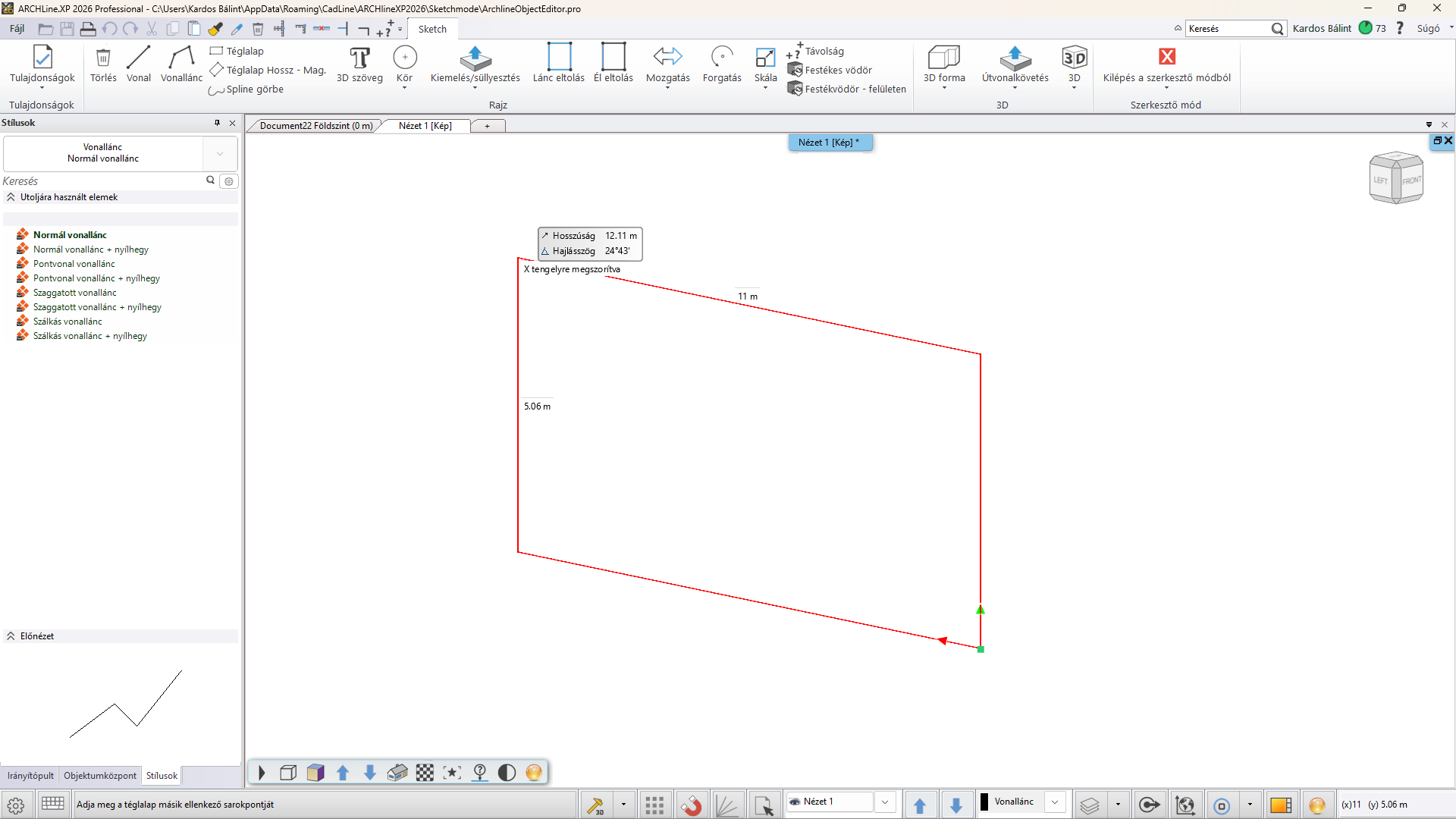Collapse the Utoljára használt elemek section
This screenshot has width=1456, height=819.
[11, 197]
